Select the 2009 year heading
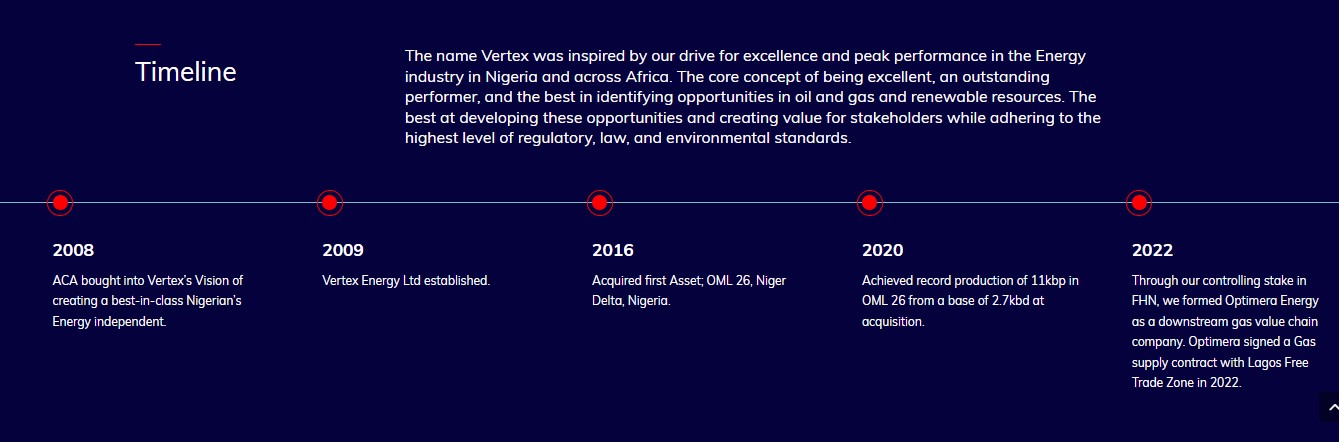Screen dimensions: 1339x442 point(343,250)
